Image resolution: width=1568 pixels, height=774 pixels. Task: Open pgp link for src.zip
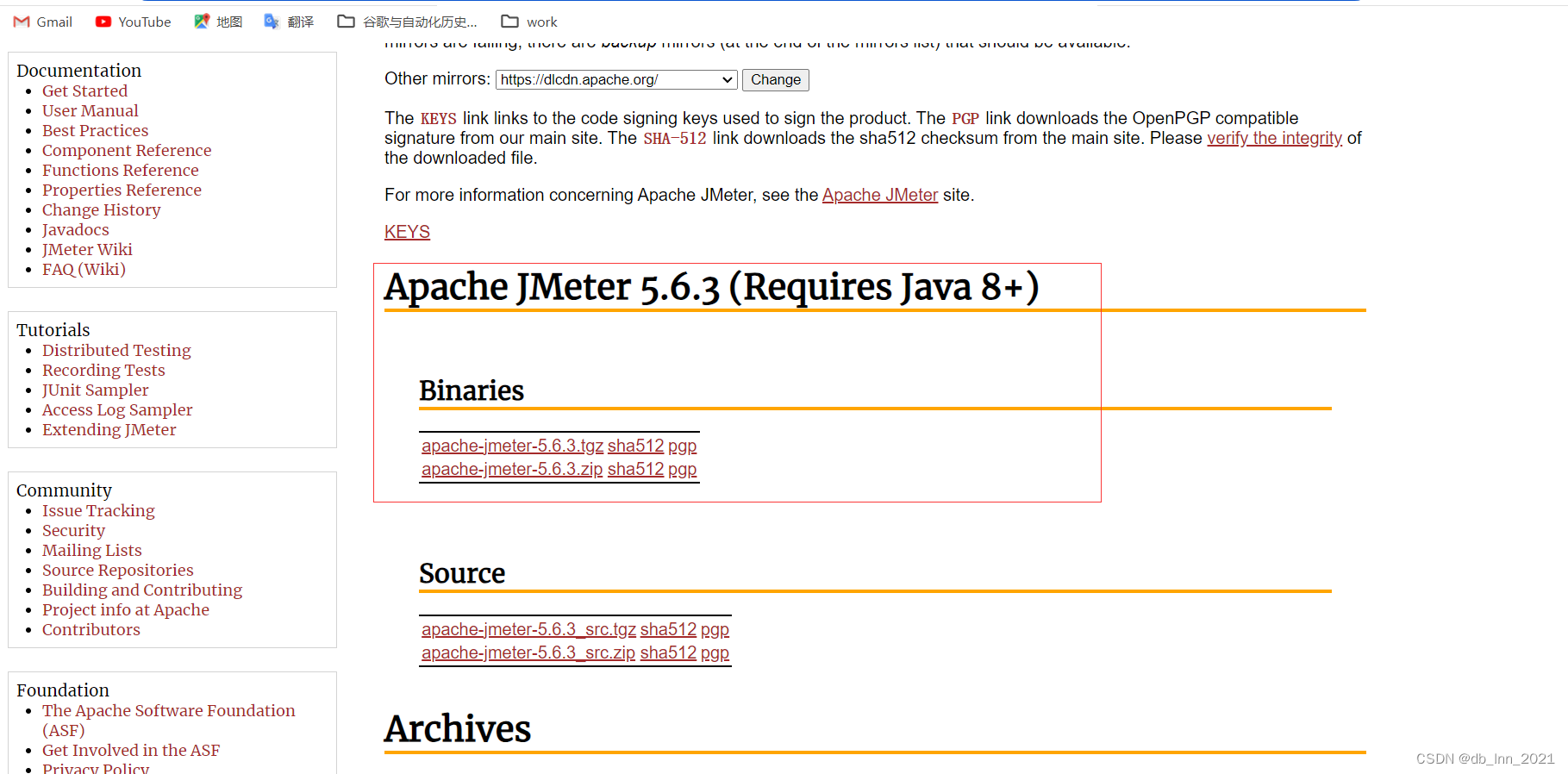tap(715, 652)
